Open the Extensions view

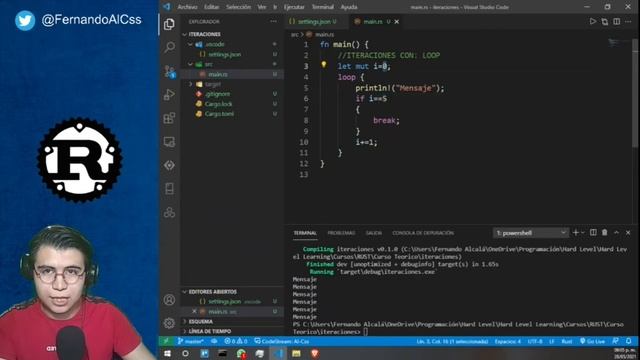(x=169, y=118)
